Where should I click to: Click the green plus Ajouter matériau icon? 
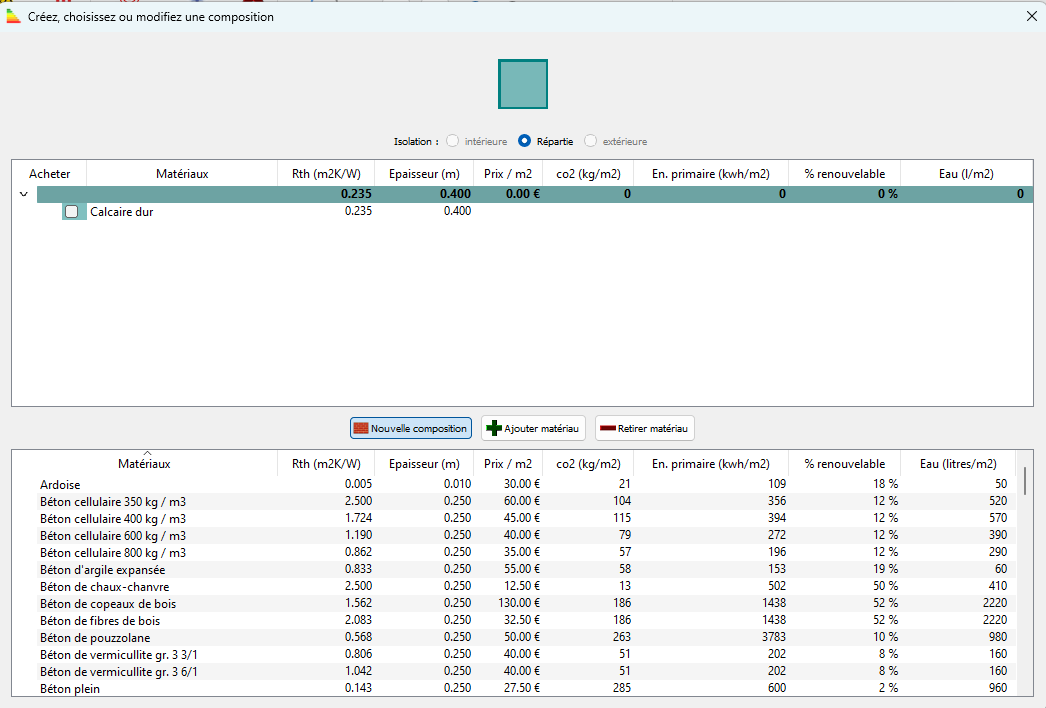493,429
